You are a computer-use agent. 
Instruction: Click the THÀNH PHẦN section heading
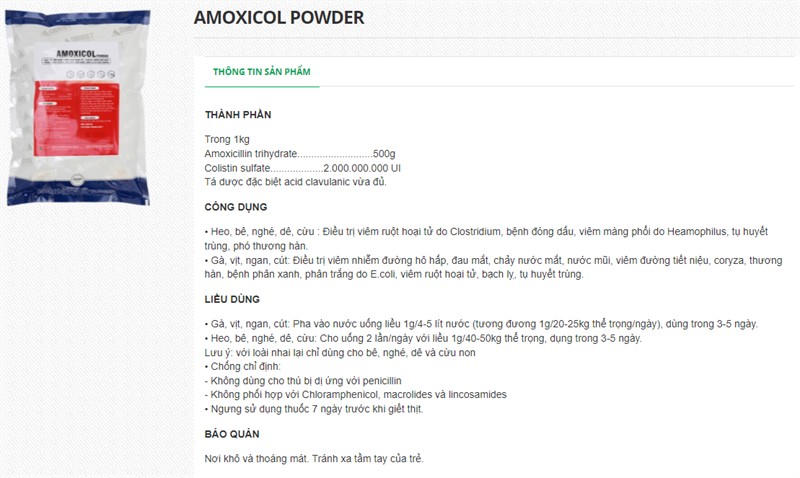click(238, 115)
